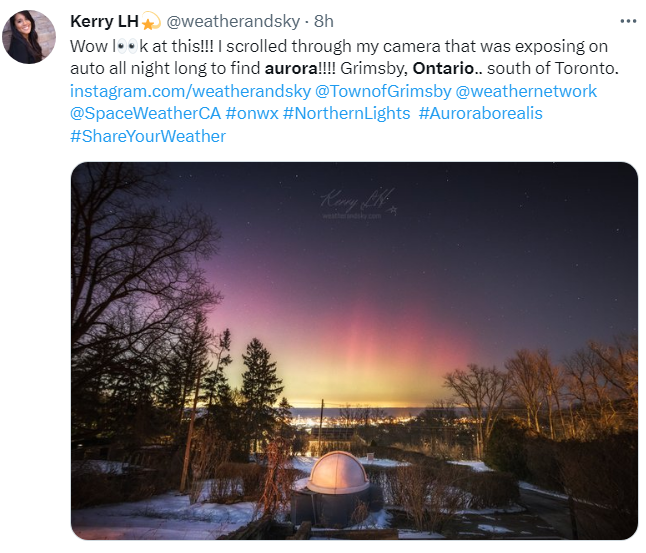646x553 pixels.
Task: Select the #NorthernLights hashtag
Action: click(x=346, y=114)
